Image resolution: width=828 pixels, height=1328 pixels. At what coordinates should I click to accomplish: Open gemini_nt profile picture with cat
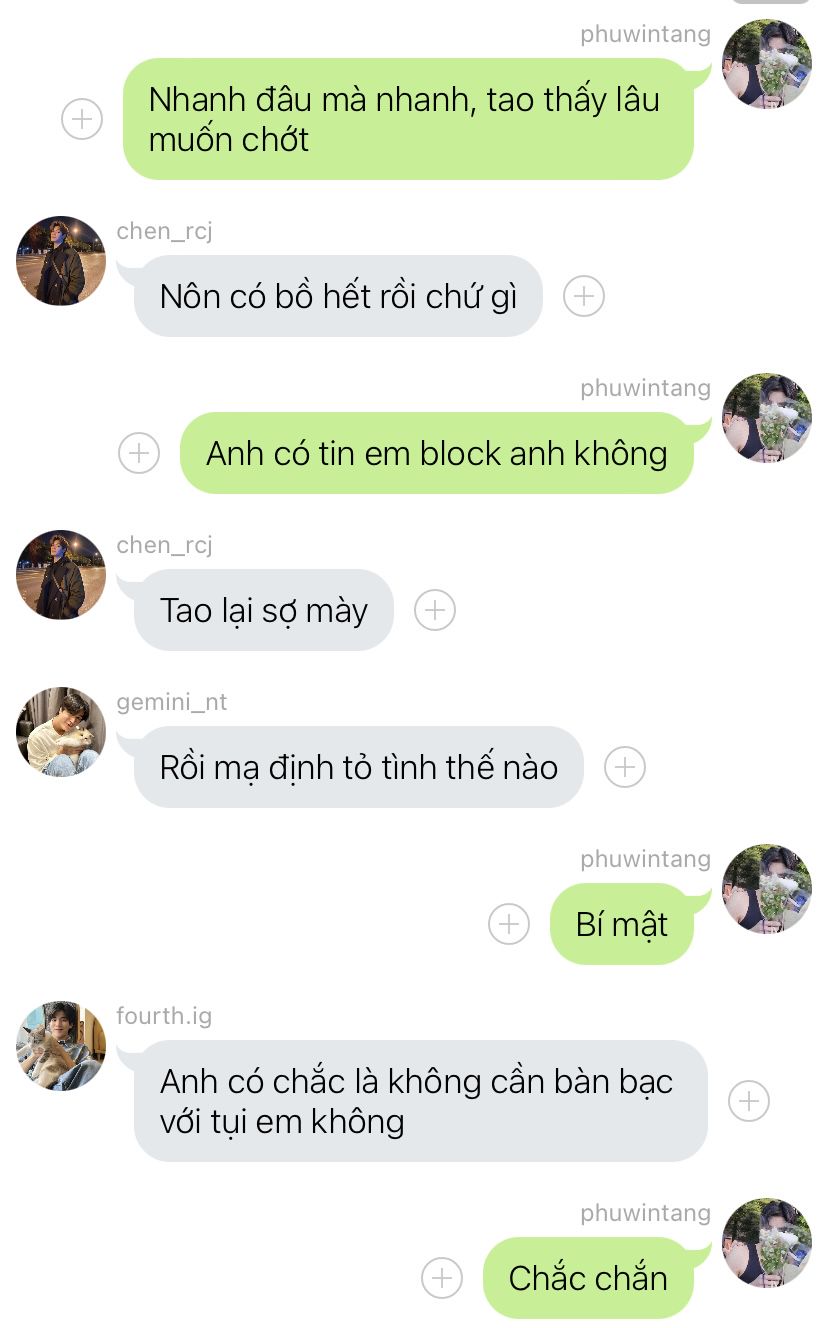pos(61,732)
